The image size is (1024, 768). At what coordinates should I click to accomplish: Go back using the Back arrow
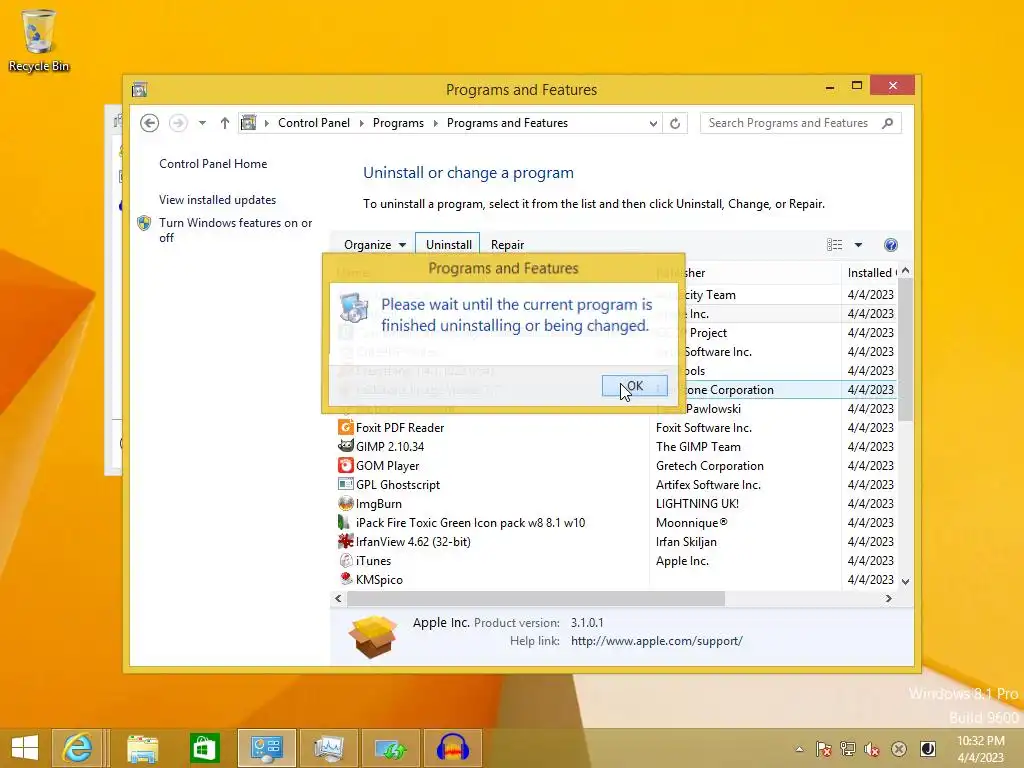tap(150, 123)
